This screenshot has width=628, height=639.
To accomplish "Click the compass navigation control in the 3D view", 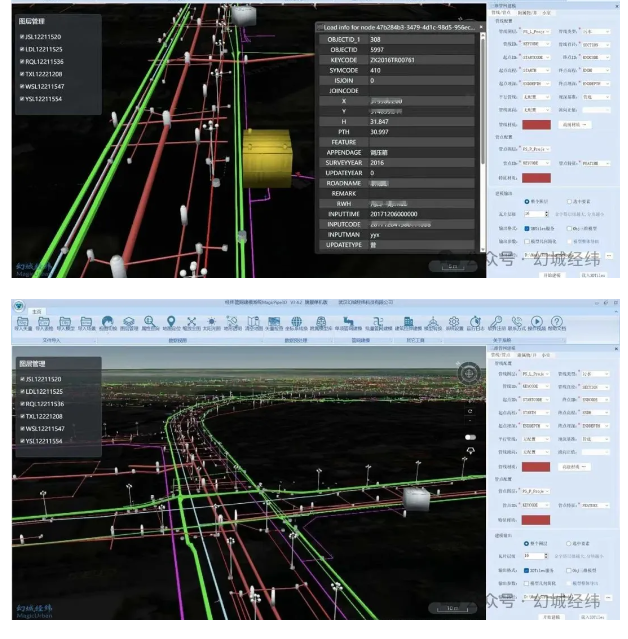I will click(468, 373).
